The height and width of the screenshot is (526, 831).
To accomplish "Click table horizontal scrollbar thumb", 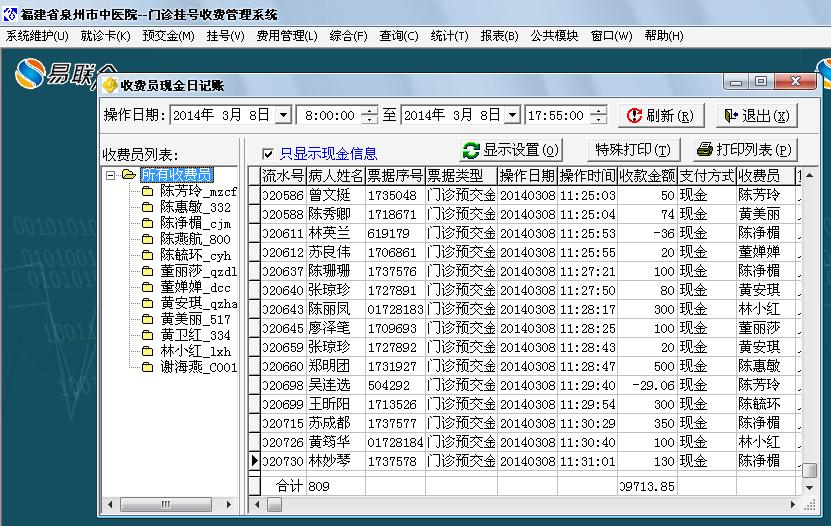I will [x=275, y=505].
